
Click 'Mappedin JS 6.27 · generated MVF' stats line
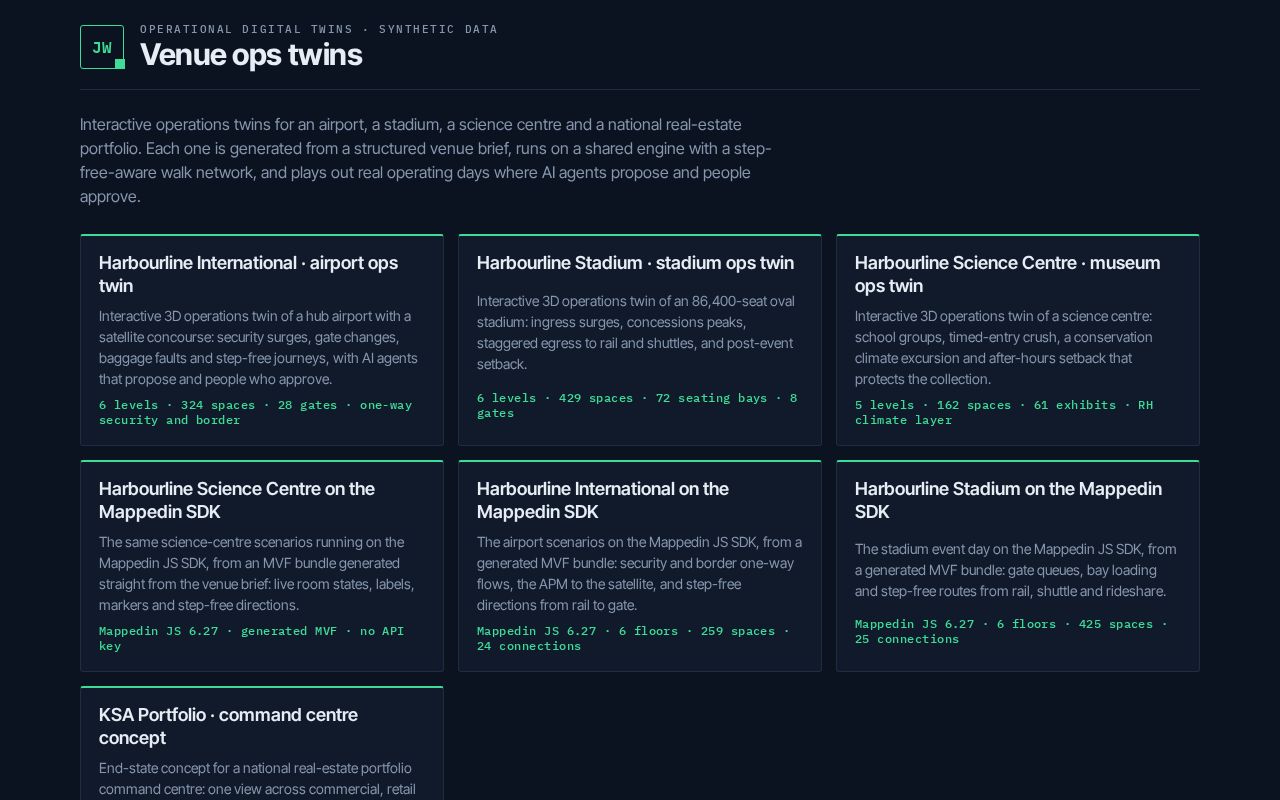tap(252, 638)
